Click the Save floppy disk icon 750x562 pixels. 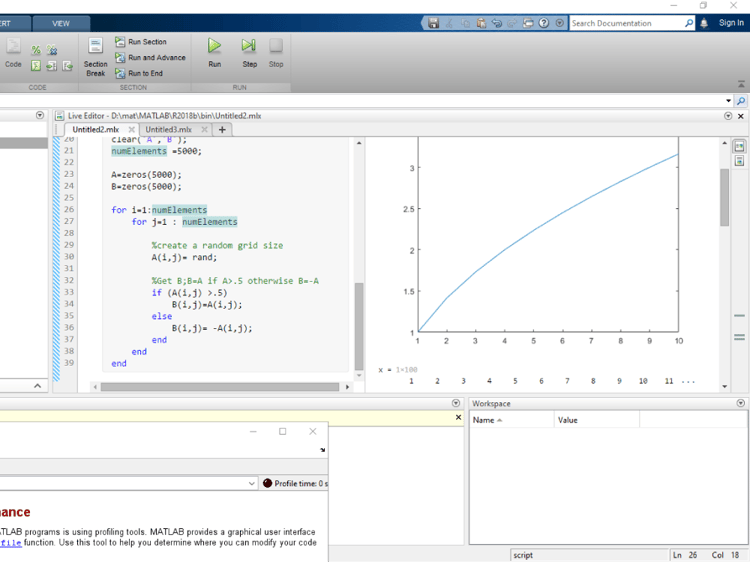click(x=433, y=23)
